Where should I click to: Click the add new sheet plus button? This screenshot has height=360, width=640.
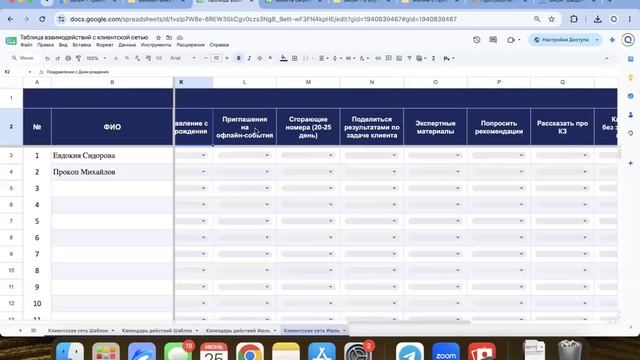pyautogui.click(x=20, y=331)
